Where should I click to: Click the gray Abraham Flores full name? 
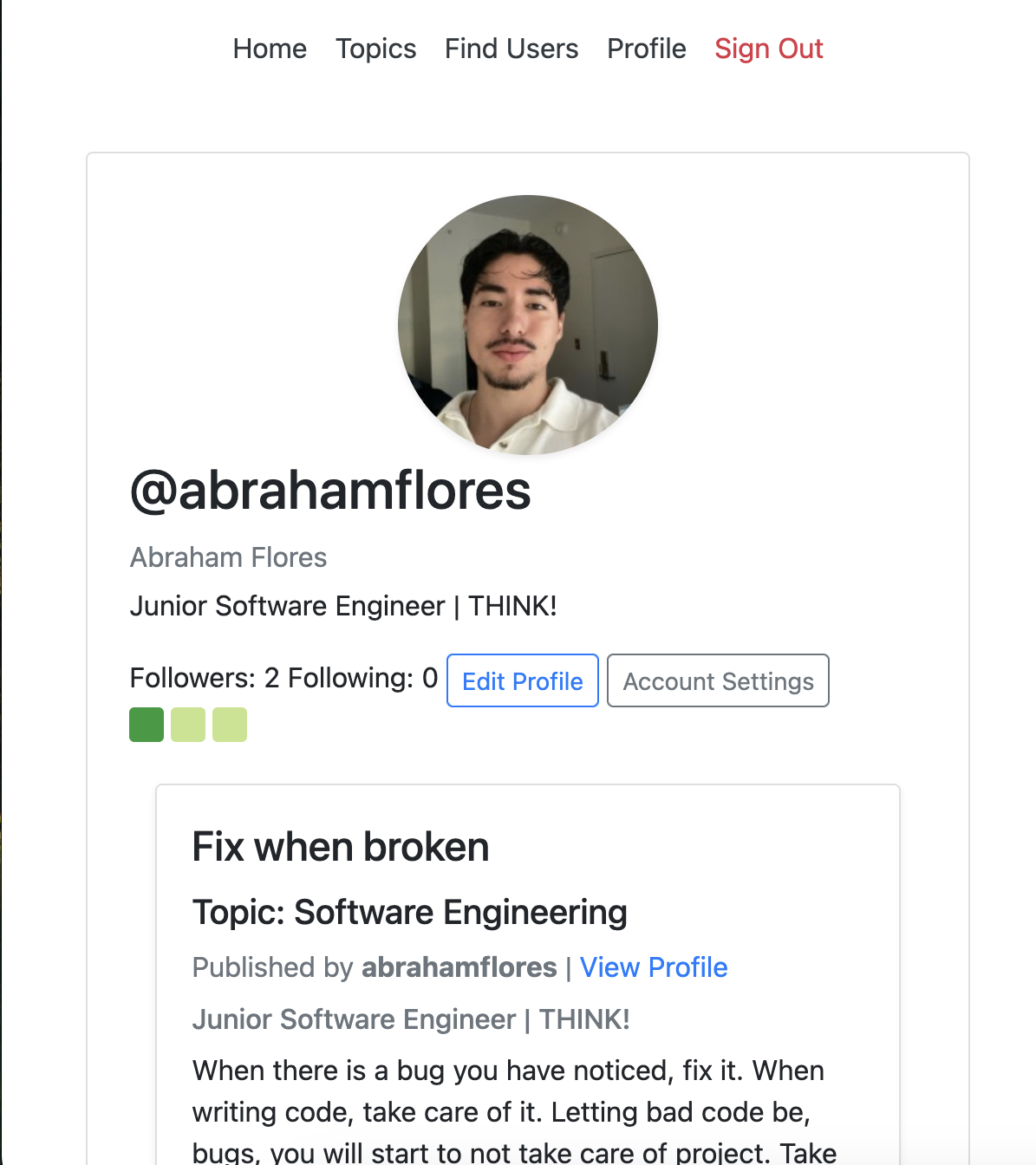click(228, 557)
